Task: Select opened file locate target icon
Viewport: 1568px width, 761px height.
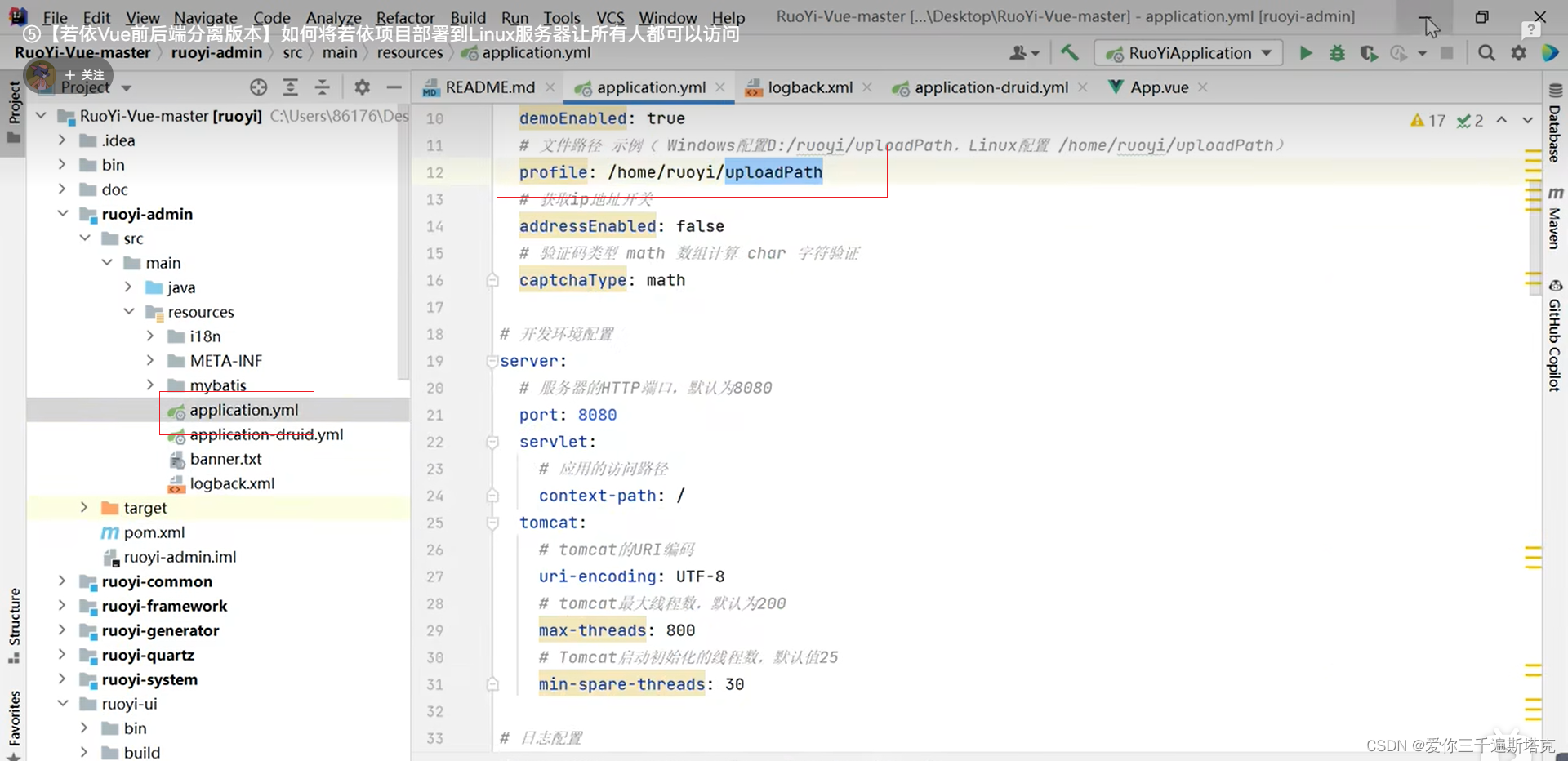Action: click(259, 87)
